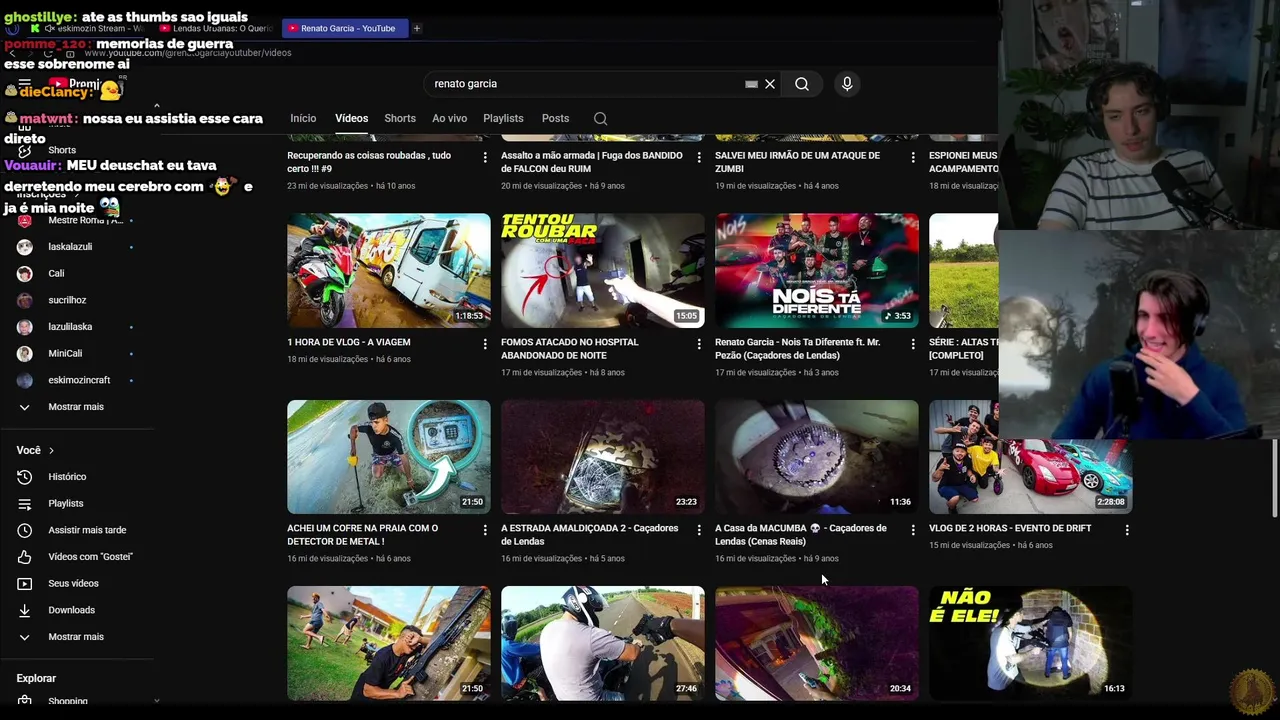Expand subscriptions with Mostrar mais
Image resolution: width=1280 pixels, height=720 pixels.
coord(76,407)
